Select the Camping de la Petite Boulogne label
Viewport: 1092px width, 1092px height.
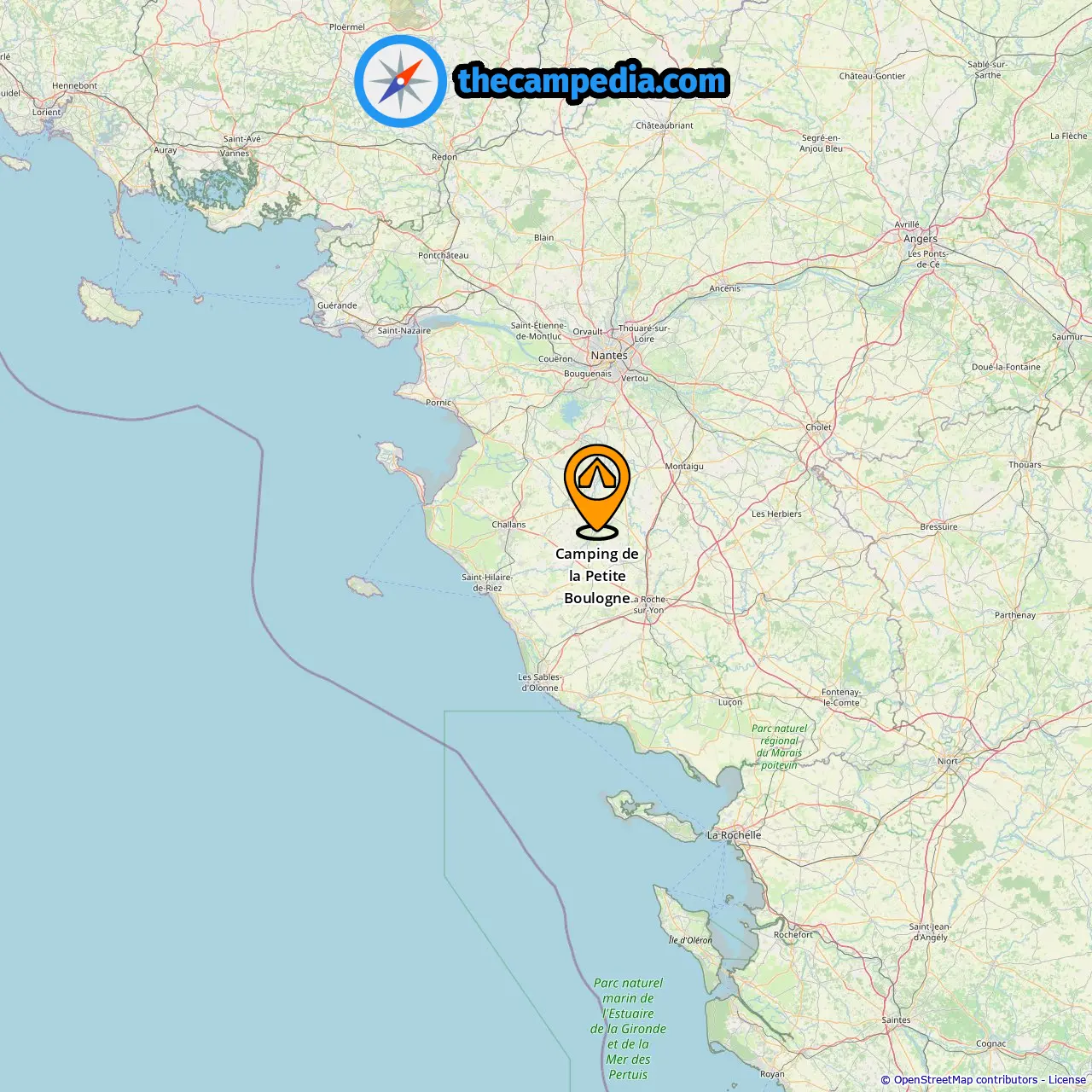597,576
